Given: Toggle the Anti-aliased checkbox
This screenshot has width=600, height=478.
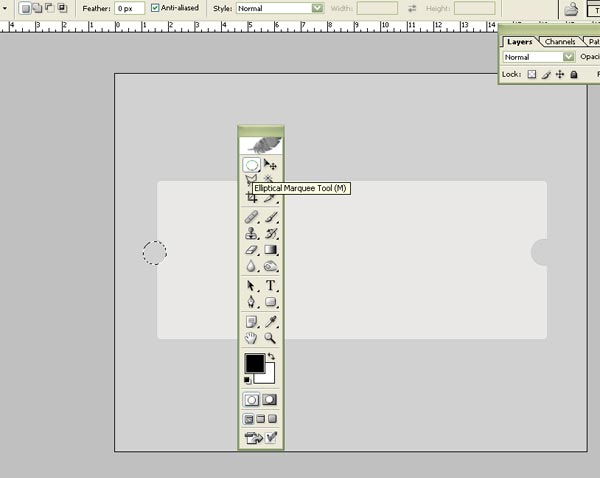Looking at the screenshot, I should coord(155,8).
